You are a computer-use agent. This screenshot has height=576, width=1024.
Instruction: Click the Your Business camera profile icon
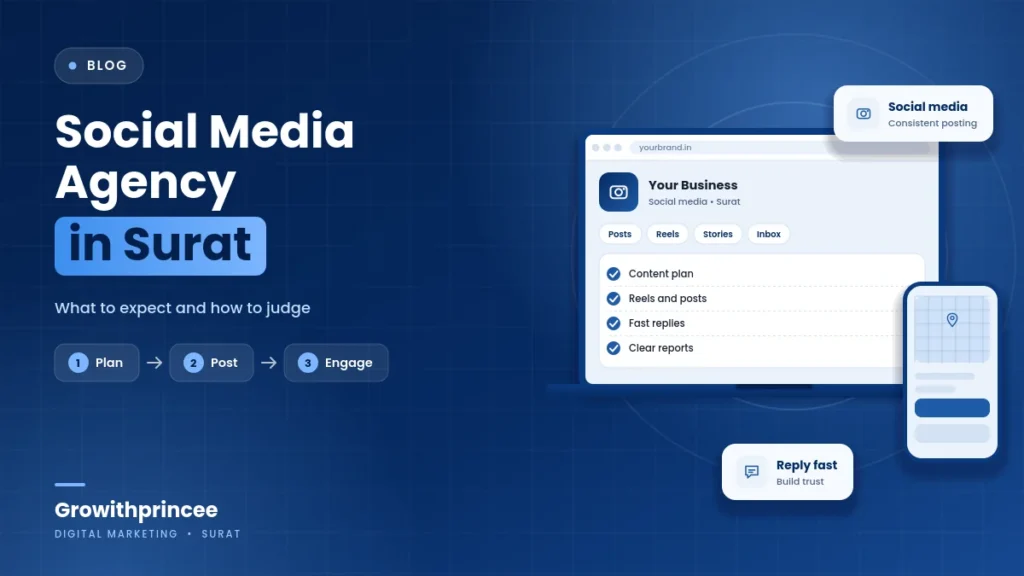618,192
